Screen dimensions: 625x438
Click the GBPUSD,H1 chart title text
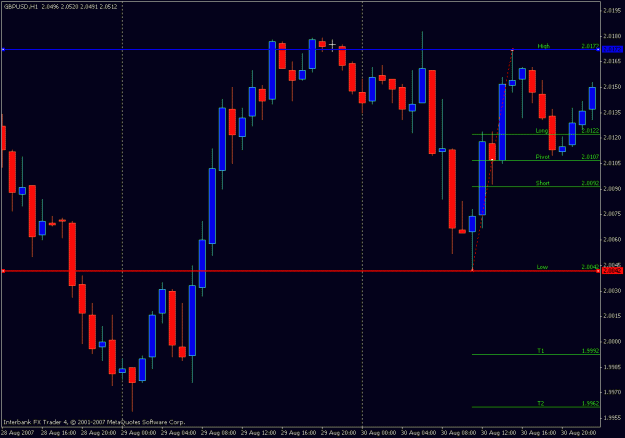pos(20,6)
